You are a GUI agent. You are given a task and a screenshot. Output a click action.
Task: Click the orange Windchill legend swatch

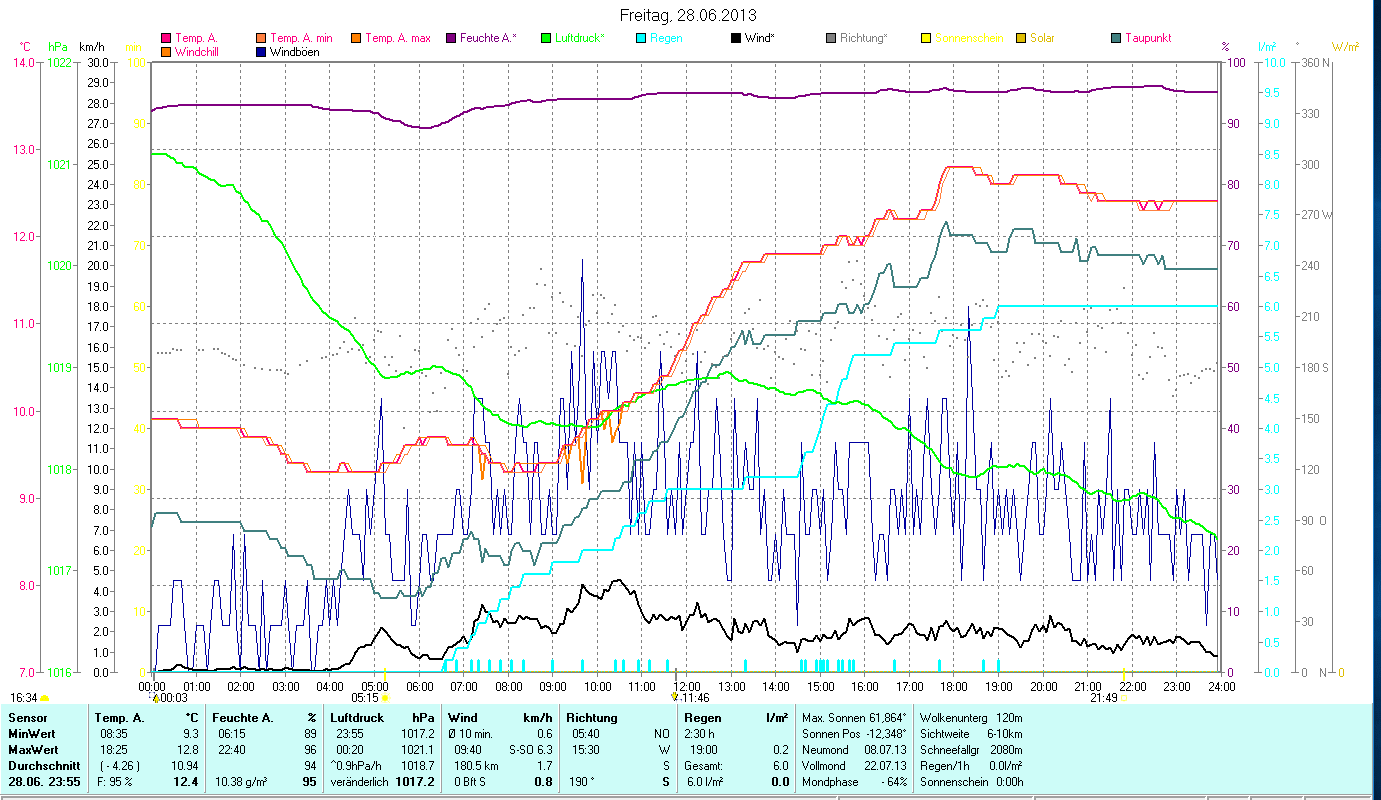(x=166, y=52)
